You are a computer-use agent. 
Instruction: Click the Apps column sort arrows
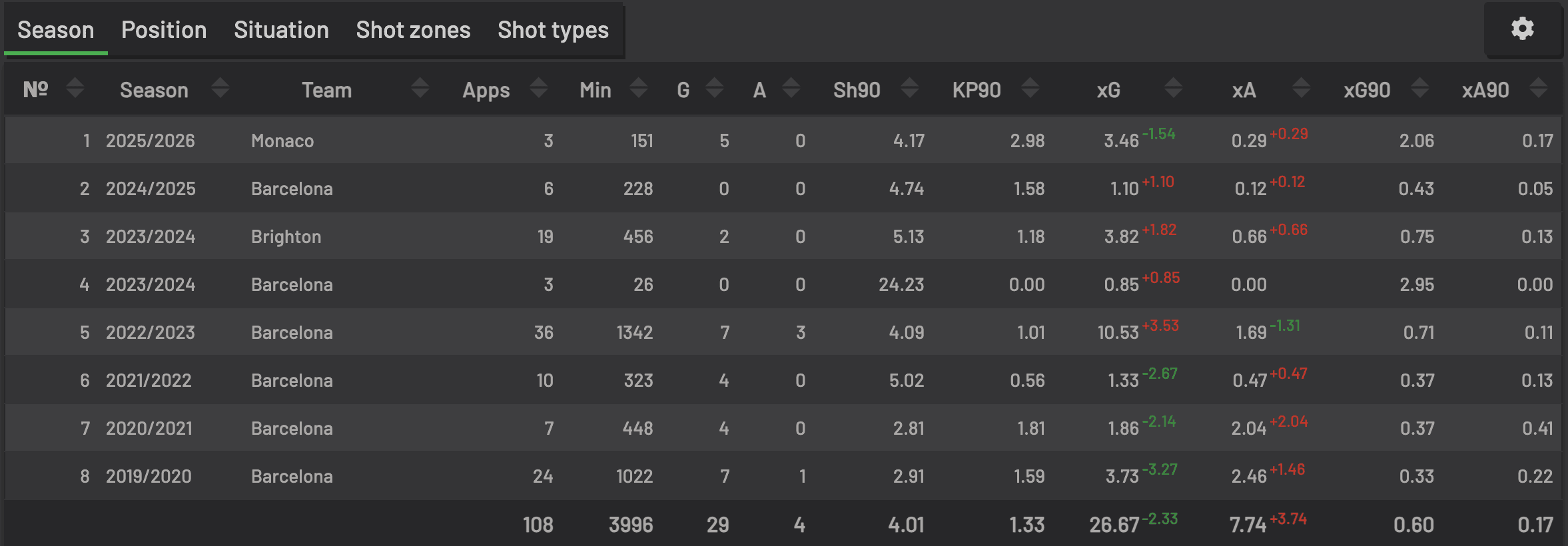(539, 88)
